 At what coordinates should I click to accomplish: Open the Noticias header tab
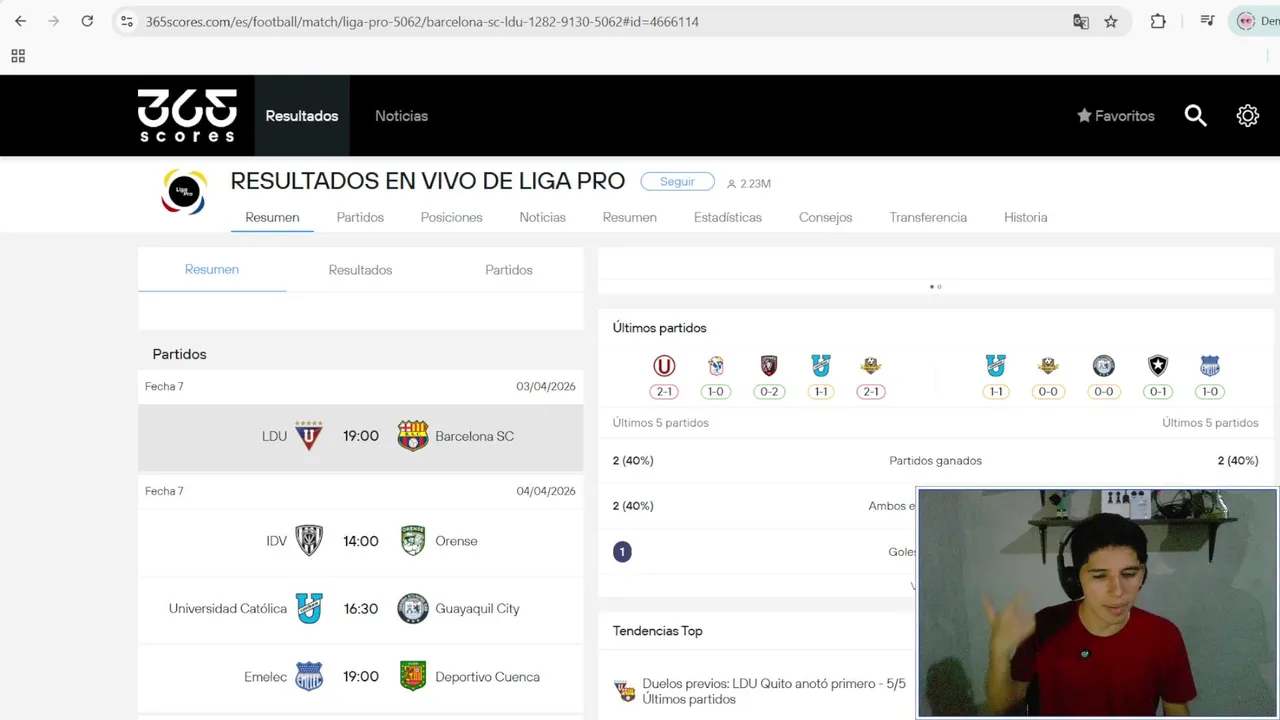coord(401,116)
